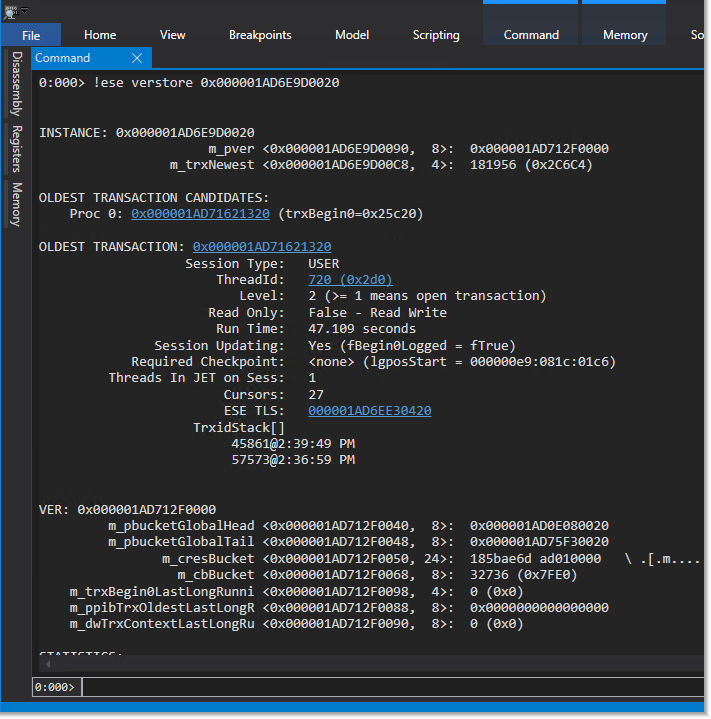Select the Memory contextual ribbon tab
The image size is (711, 719).
(x=625, y=35)
